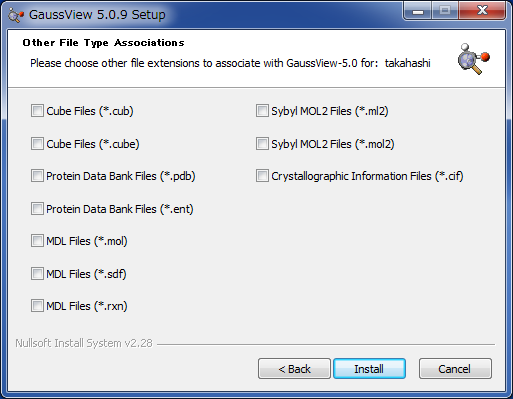
Task: Cancel the GaussView setup
Action: [455, 369]
